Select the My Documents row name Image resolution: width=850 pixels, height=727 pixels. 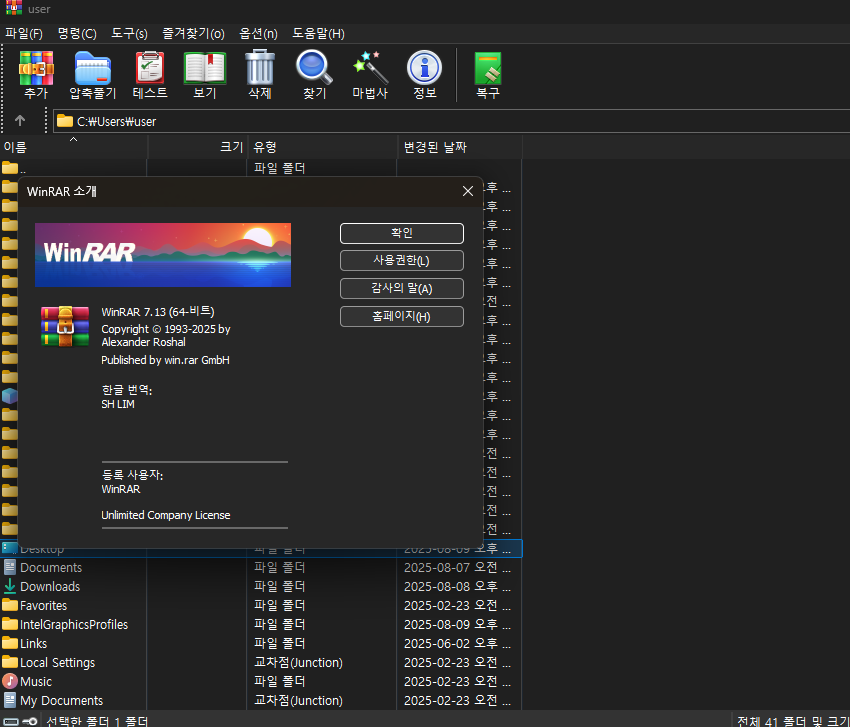pyautogui.click(x=61, y=700)
